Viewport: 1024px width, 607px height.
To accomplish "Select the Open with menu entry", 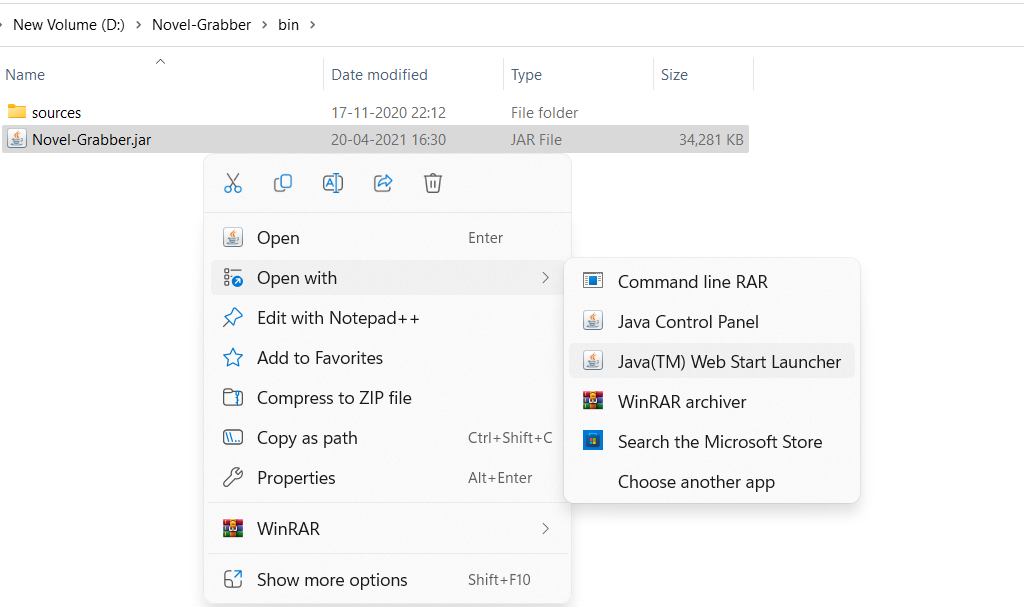I will coord(388,278).
